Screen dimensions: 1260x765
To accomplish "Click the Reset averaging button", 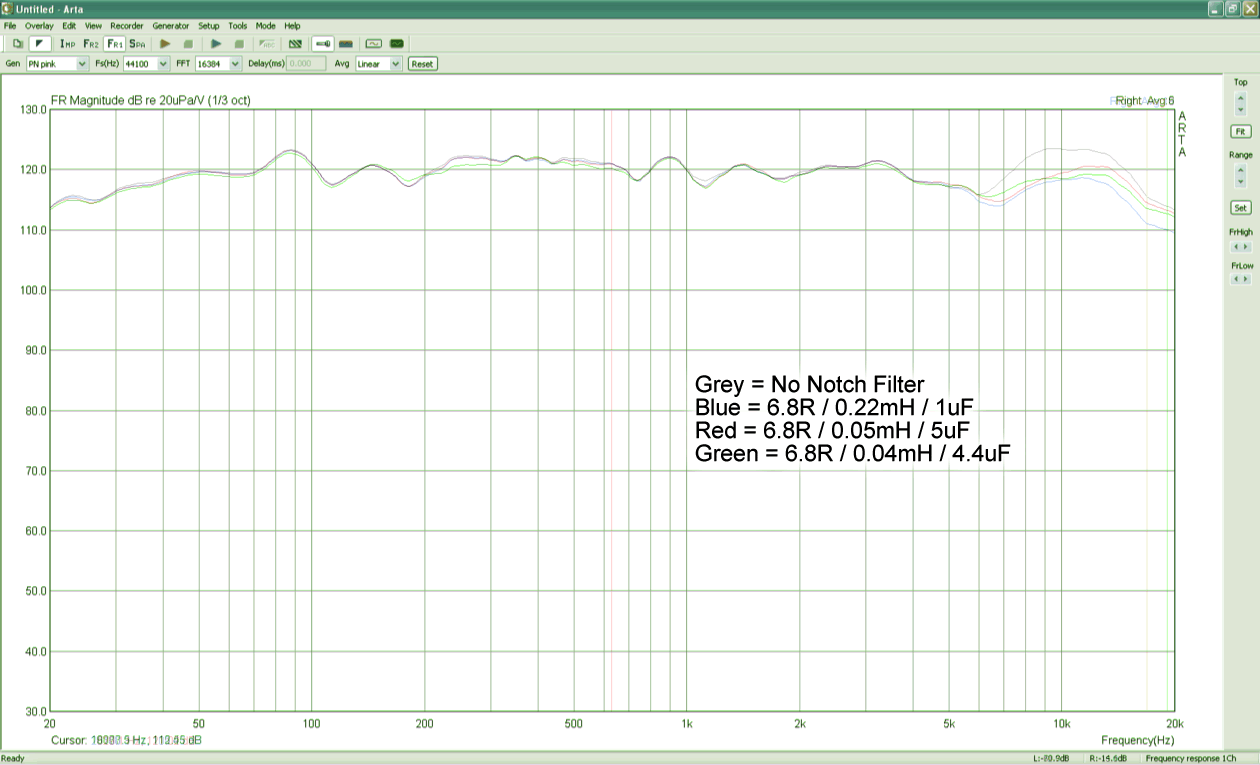I will [x=422, y=63].
